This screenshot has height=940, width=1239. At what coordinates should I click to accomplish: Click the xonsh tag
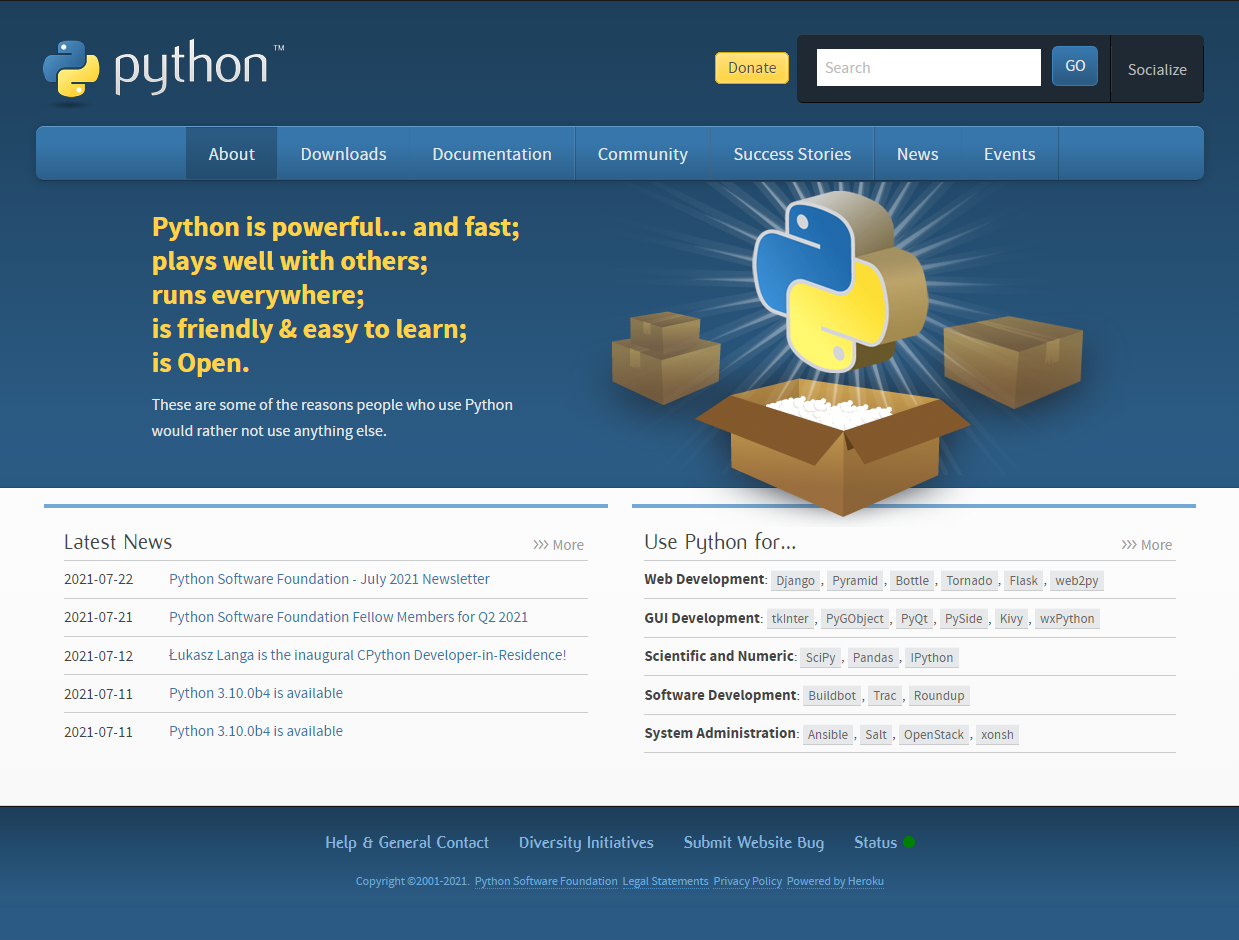[997, 734]
